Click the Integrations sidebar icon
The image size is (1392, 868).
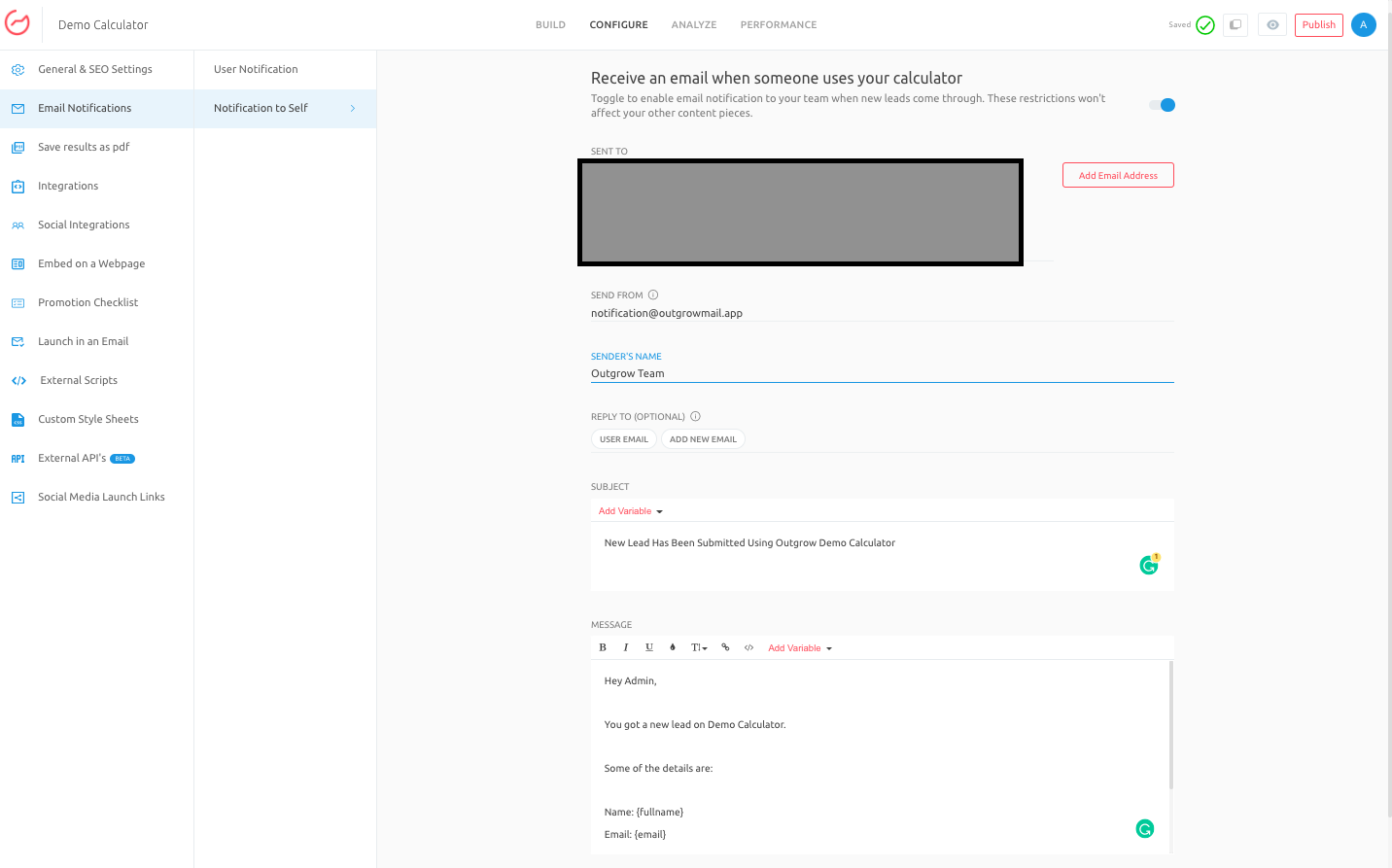pos(17,187)
